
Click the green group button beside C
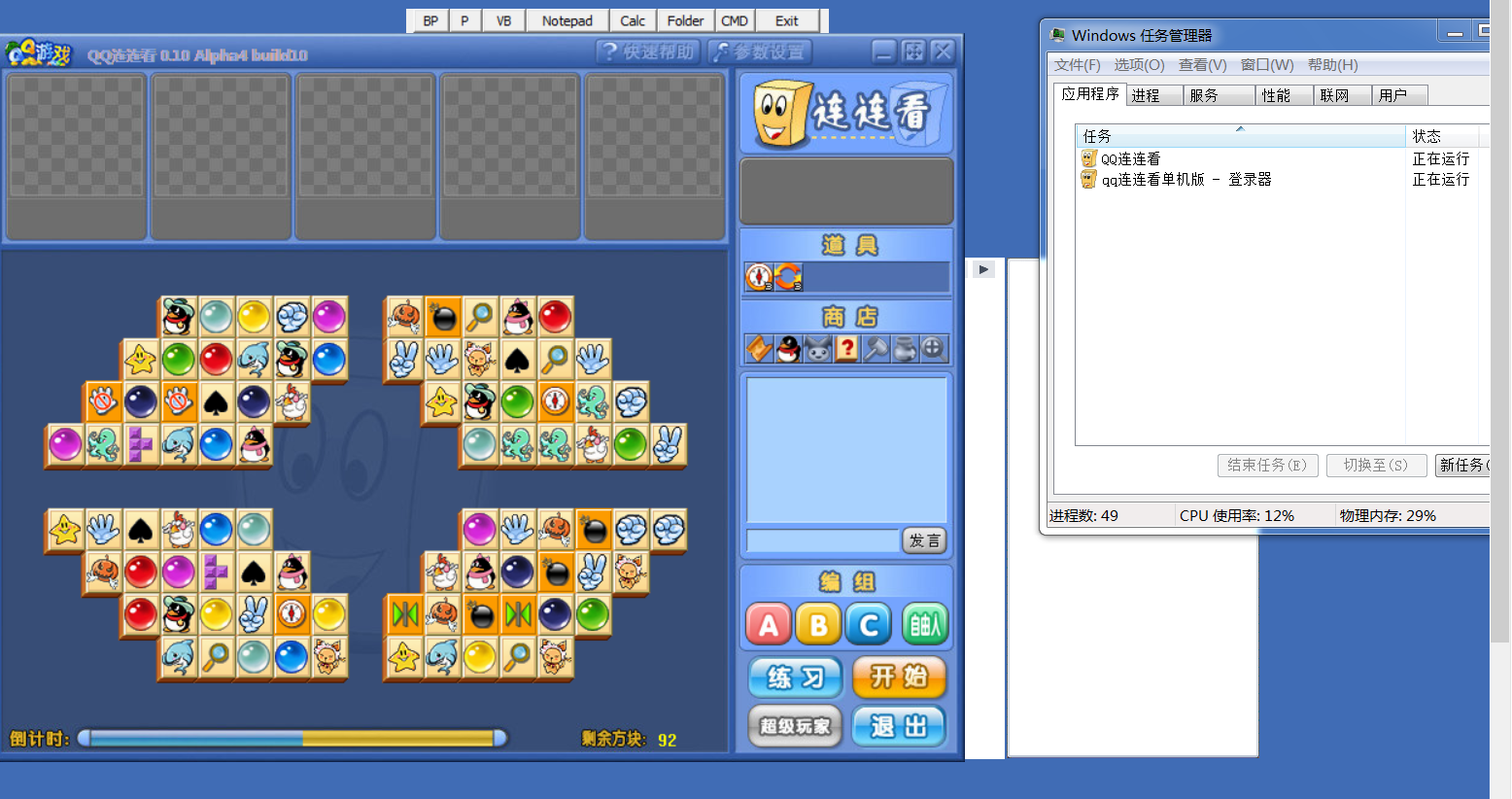(924, 625)
